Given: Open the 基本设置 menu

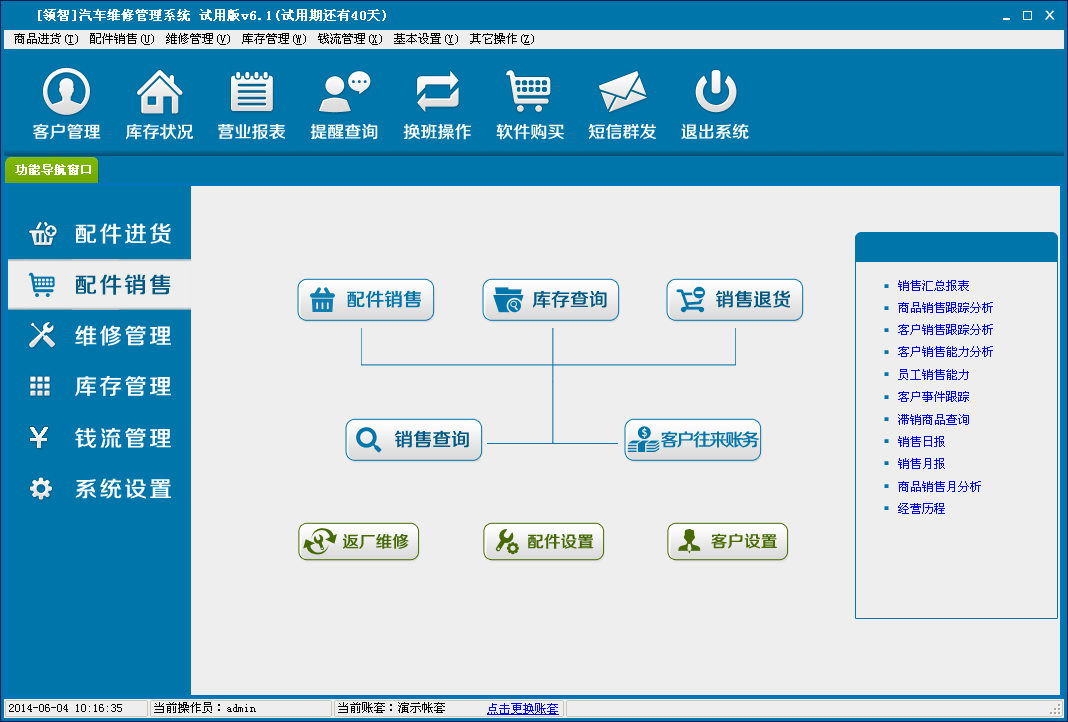Looking at the screenshot, I should (x=425, y=39).
